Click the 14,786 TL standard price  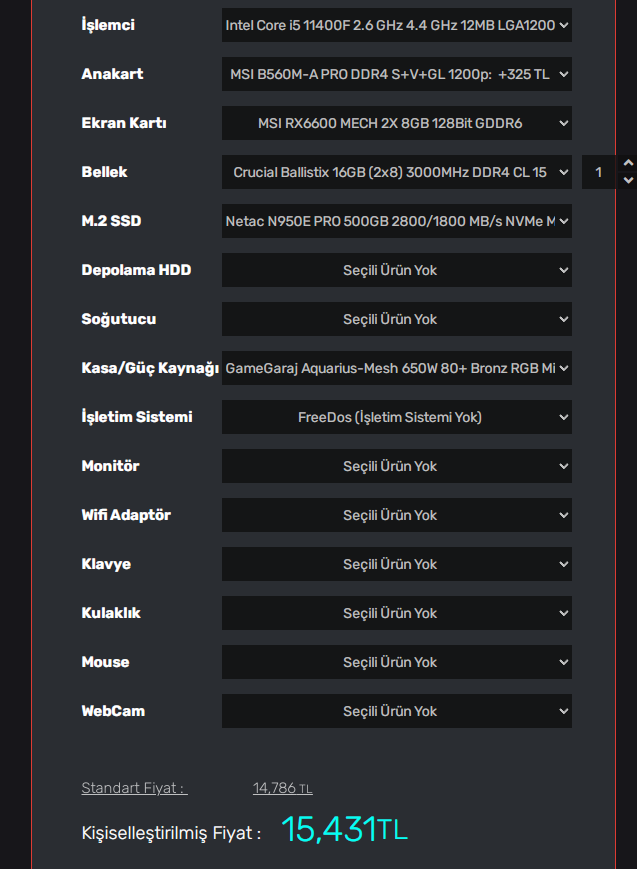(282, 788)
